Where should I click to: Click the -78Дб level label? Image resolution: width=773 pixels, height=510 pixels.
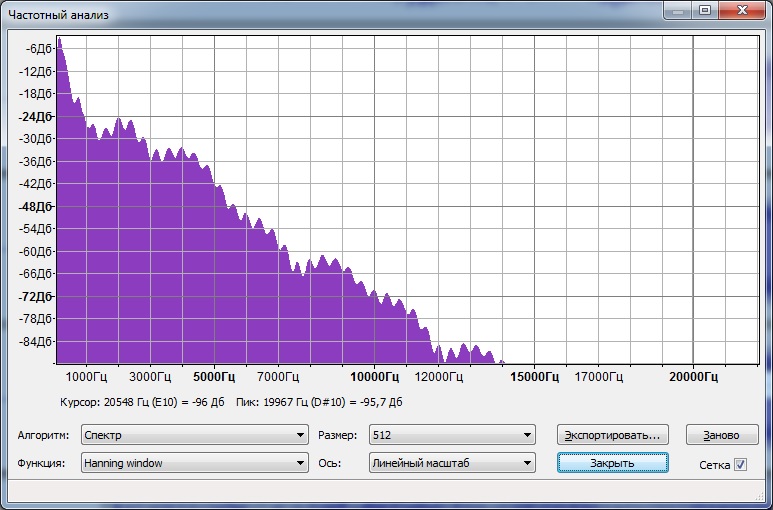(x=35, y=319)
